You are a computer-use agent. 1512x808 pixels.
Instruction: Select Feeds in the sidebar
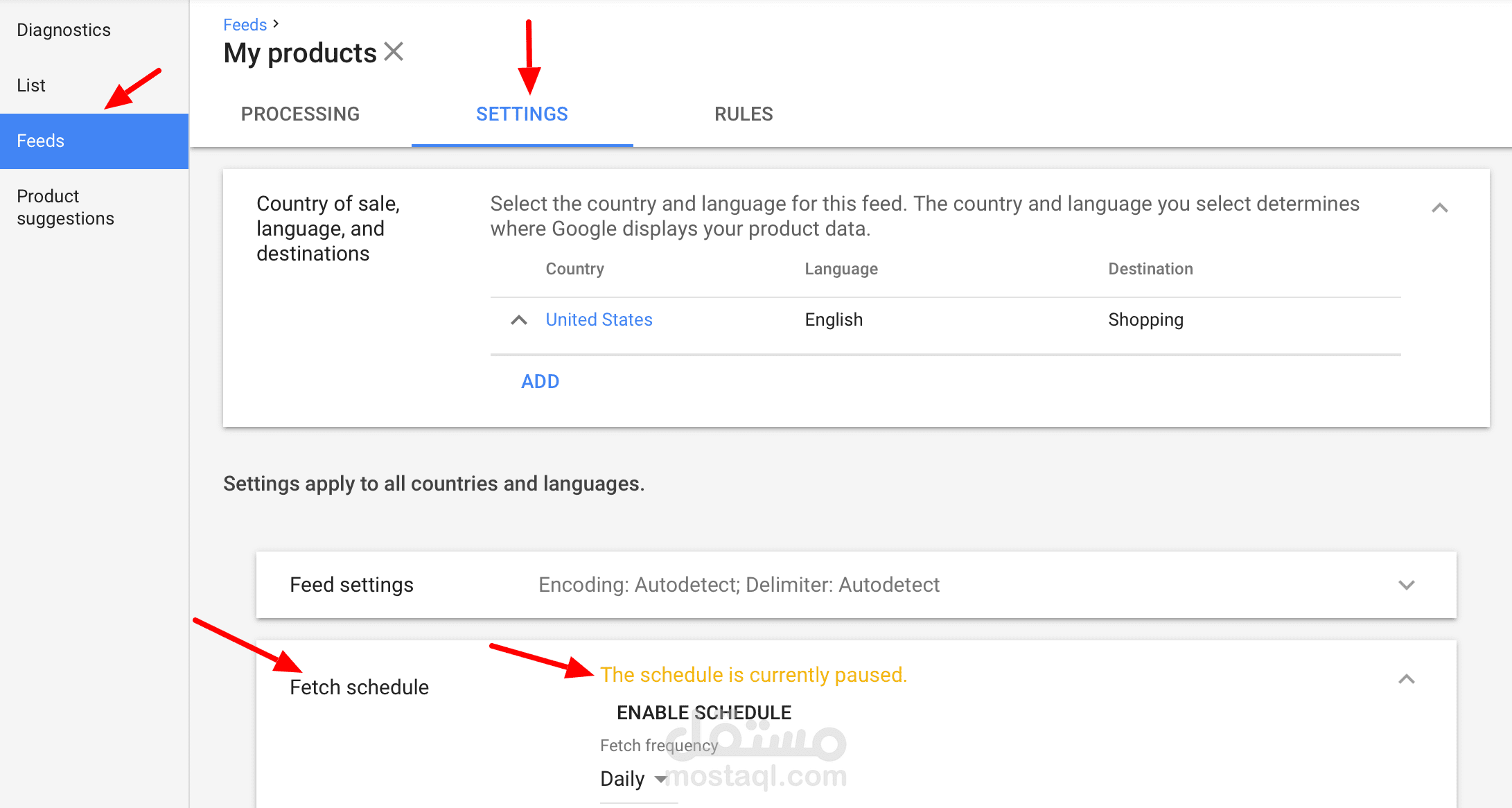coord(94,141)
